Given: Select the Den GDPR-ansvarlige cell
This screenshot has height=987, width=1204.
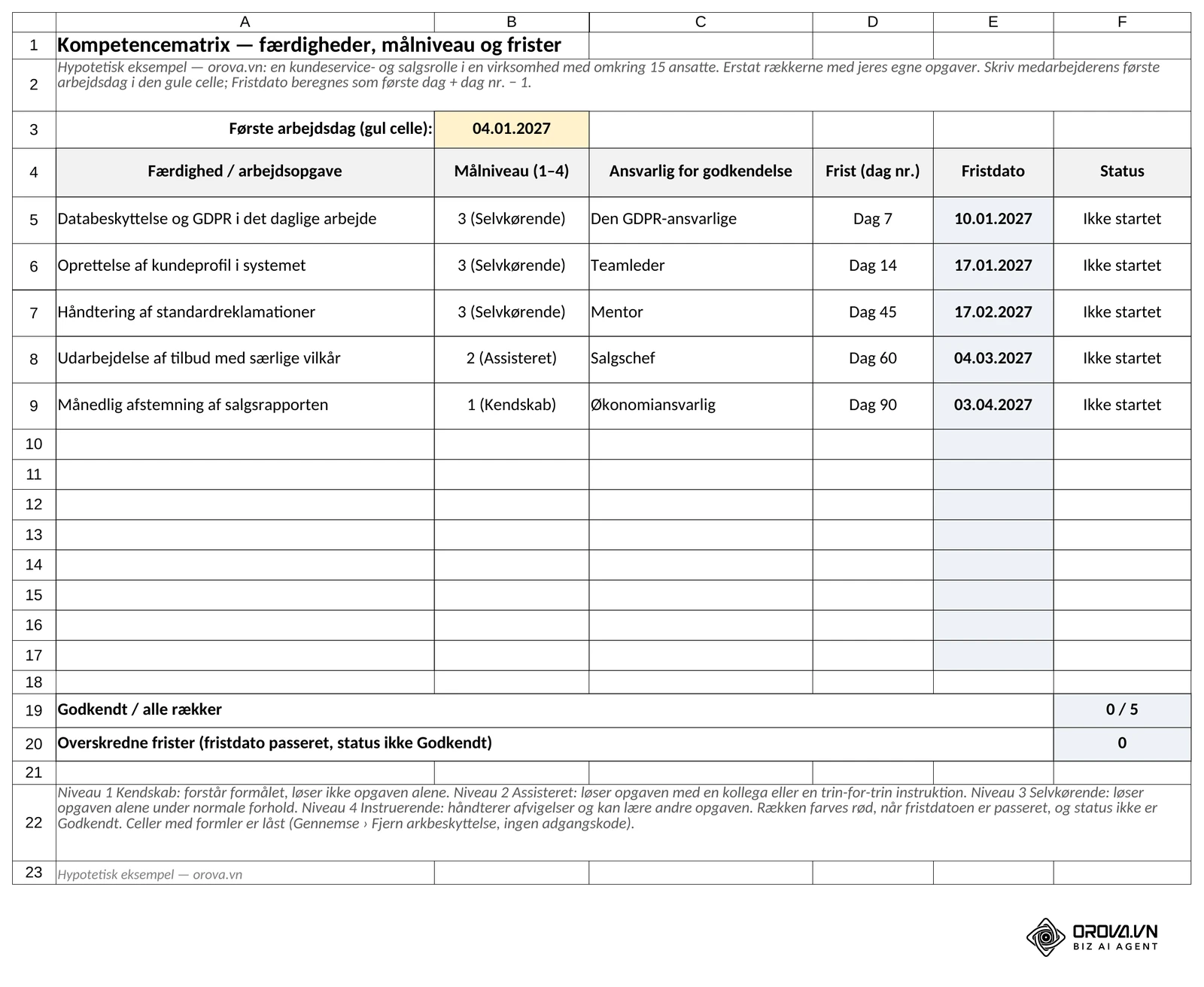Looking at the screenshot, I should tap(701, 220).
